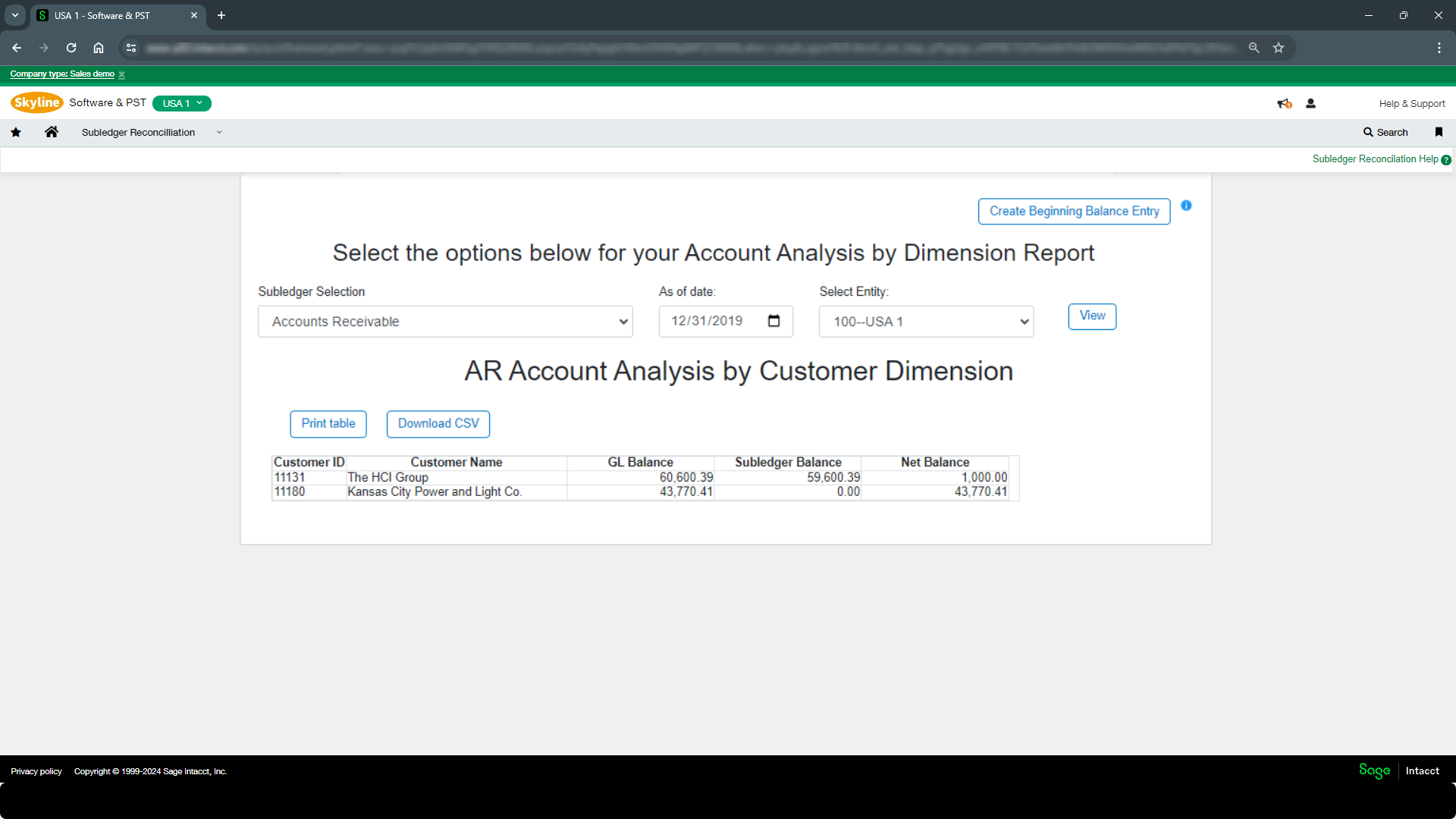This screenshot has width=1456, height=819.
Task: Expand the Subledger Reconcilliation menu chevron
Action: click(219, 132)
